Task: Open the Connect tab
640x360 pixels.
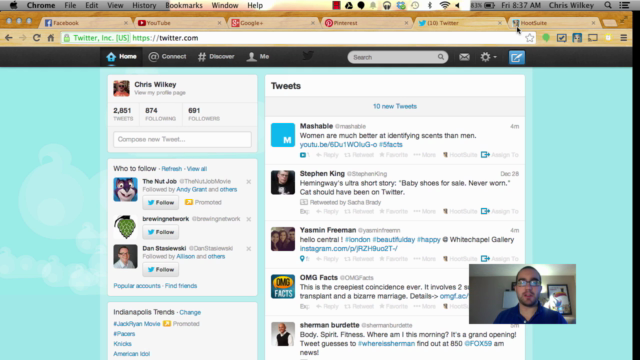Action: pos(167,57)
